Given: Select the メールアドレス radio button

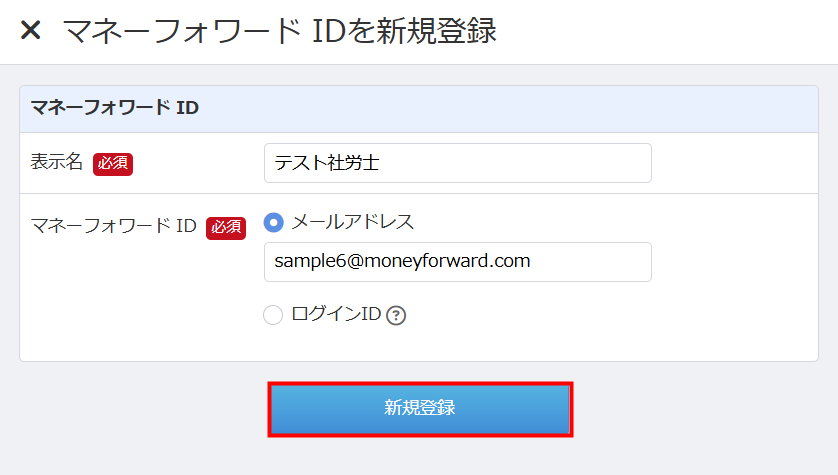Looking at the screenshot, I should (x=273, y=222).
